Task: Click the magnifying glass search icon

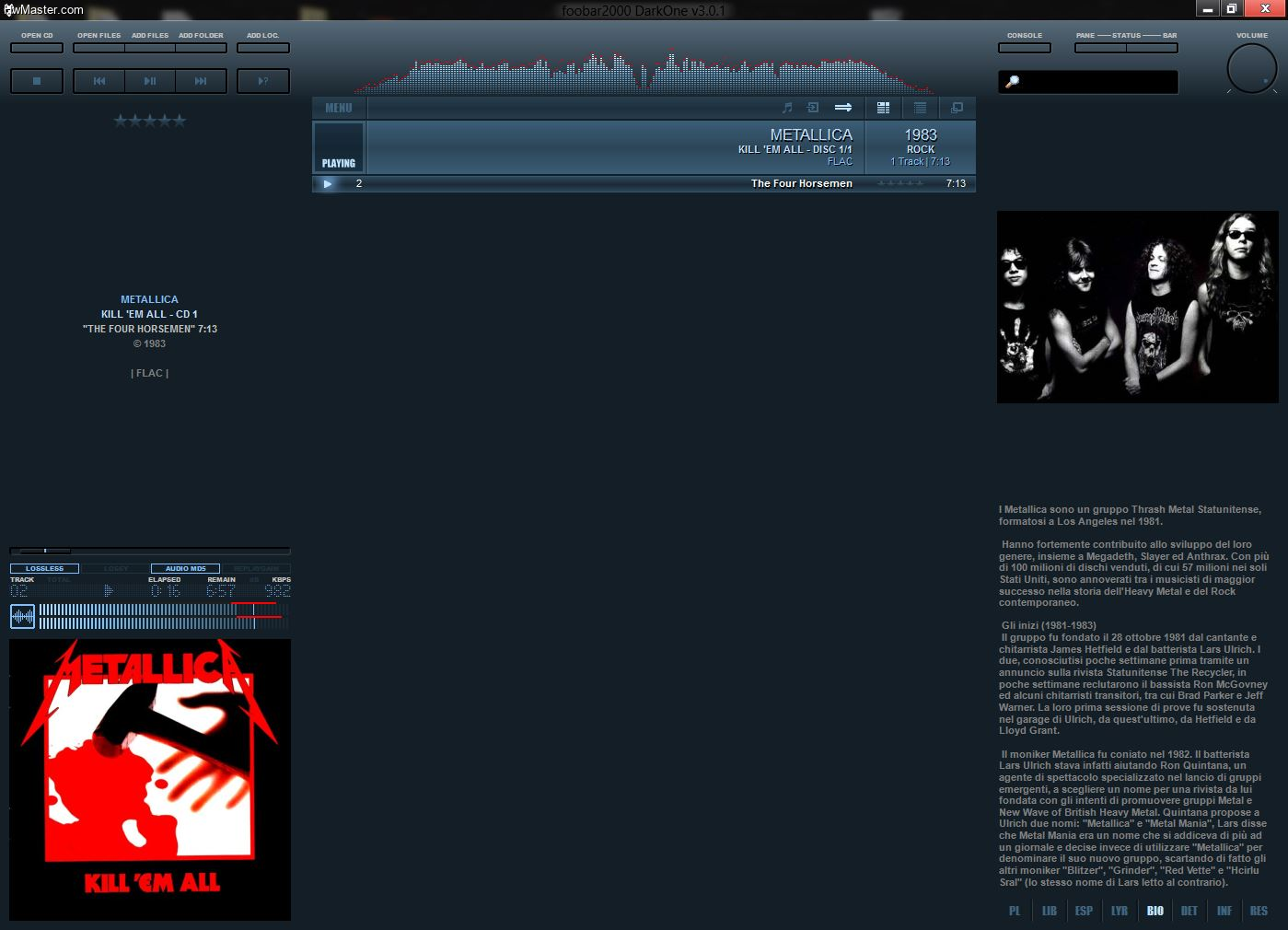Action: point(1012,82)
